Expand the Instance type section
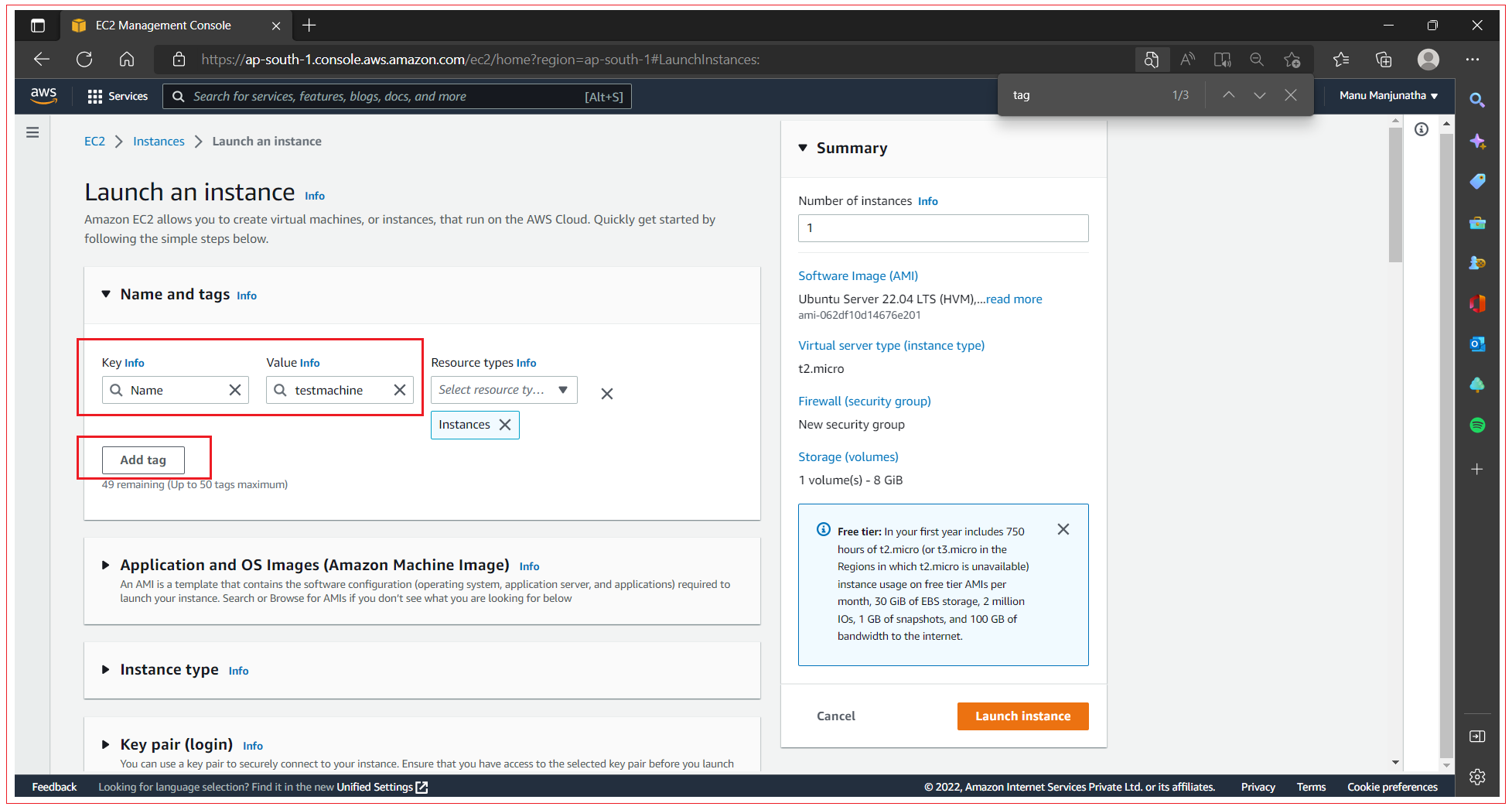This screenshot has height=810, width=1512. [106, 670]
